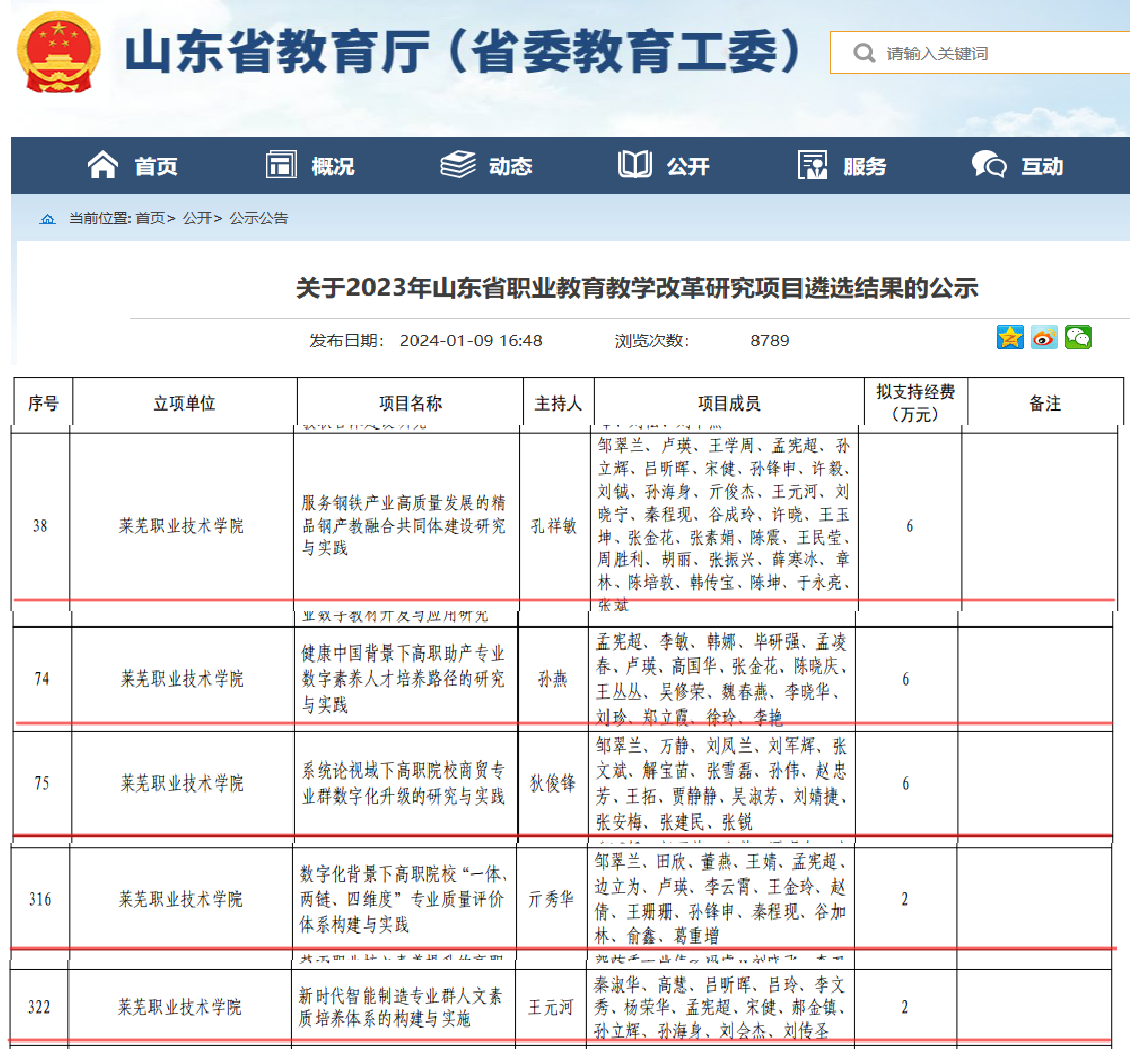1130x1049 pixels.
Task: Click the 项目名称 column header
Action: point(410,404)
